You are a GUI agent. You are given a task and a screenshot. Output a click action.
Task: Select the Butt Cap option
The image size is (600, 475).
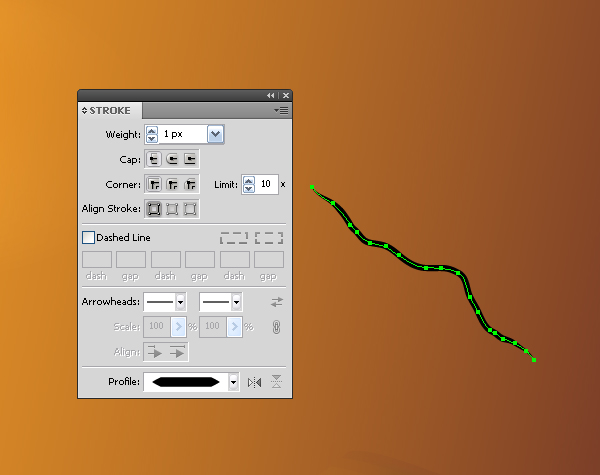coord(154,159)
